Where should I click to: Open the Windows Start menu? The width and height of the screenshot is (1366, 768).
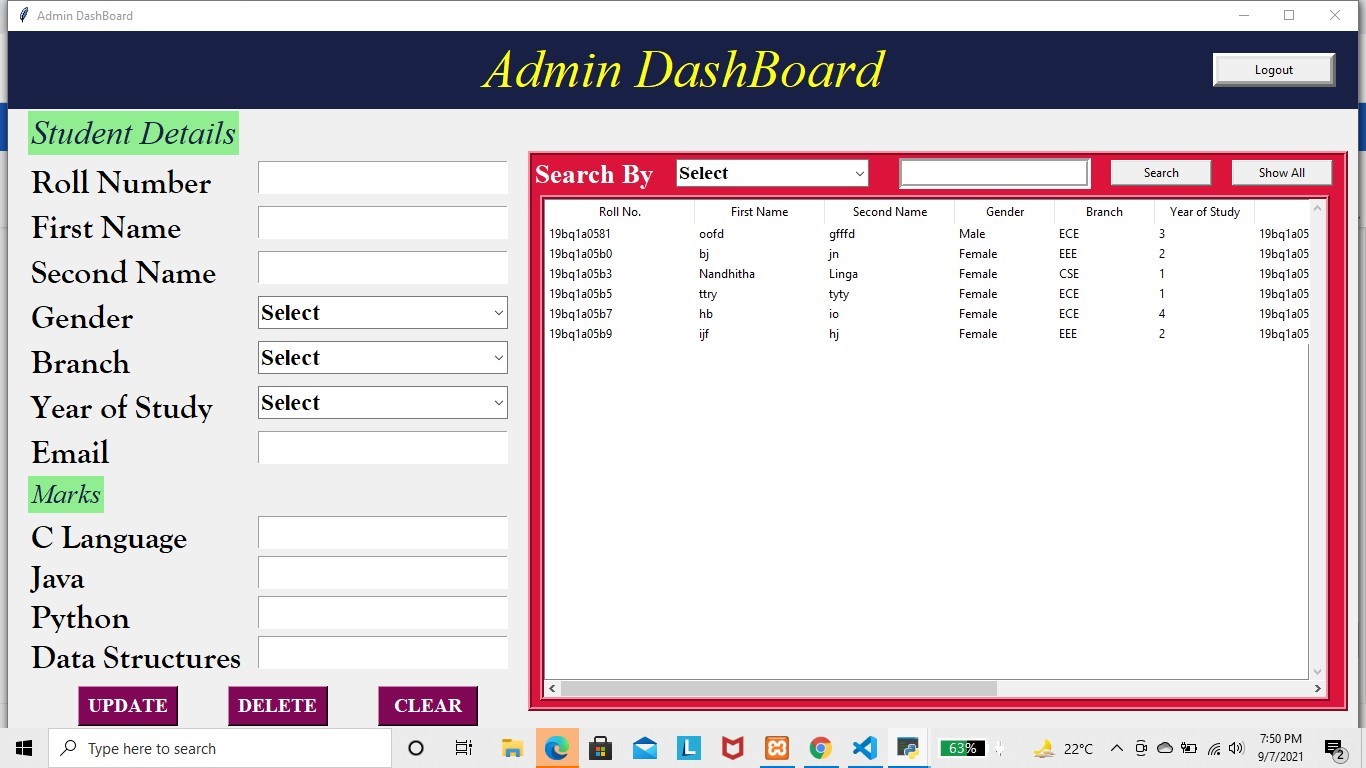[24, 748]
